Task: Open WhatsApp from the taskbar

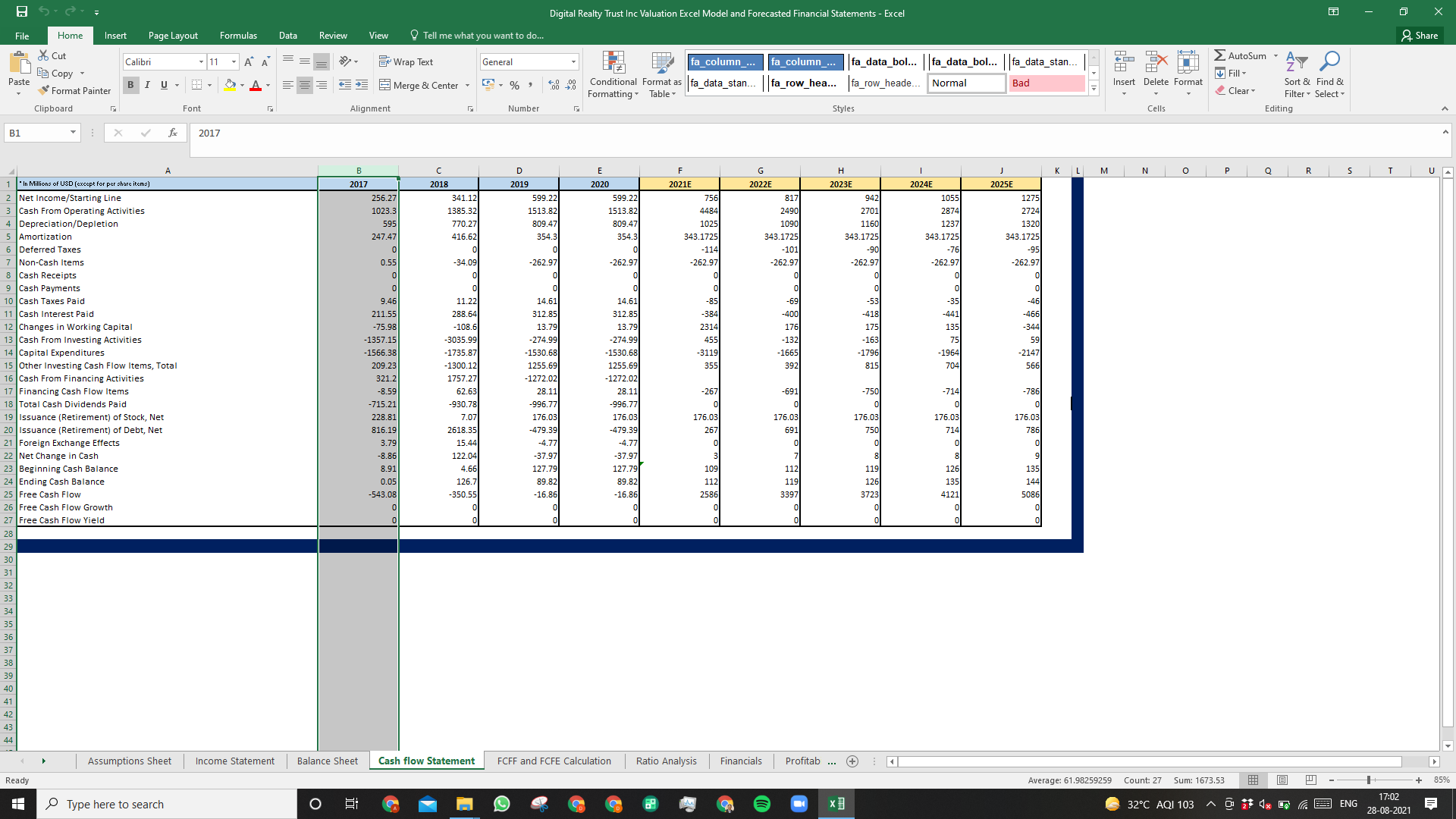Action: click(x=502, y=804)
